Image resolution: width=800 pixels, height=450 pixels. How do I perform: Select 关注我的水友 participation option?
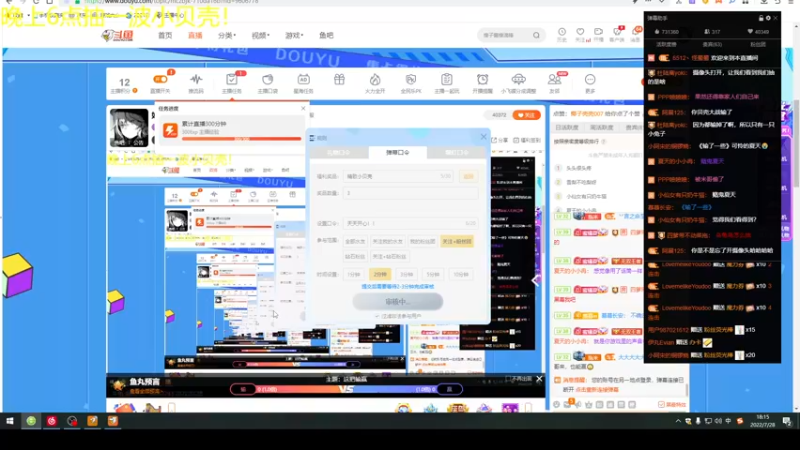pyautogui.click(x=387, y=241)
